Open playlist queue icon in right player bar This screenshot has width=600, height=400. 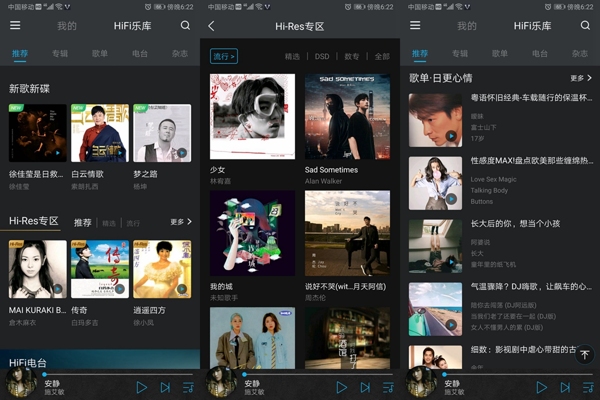[x=588, y=387]
